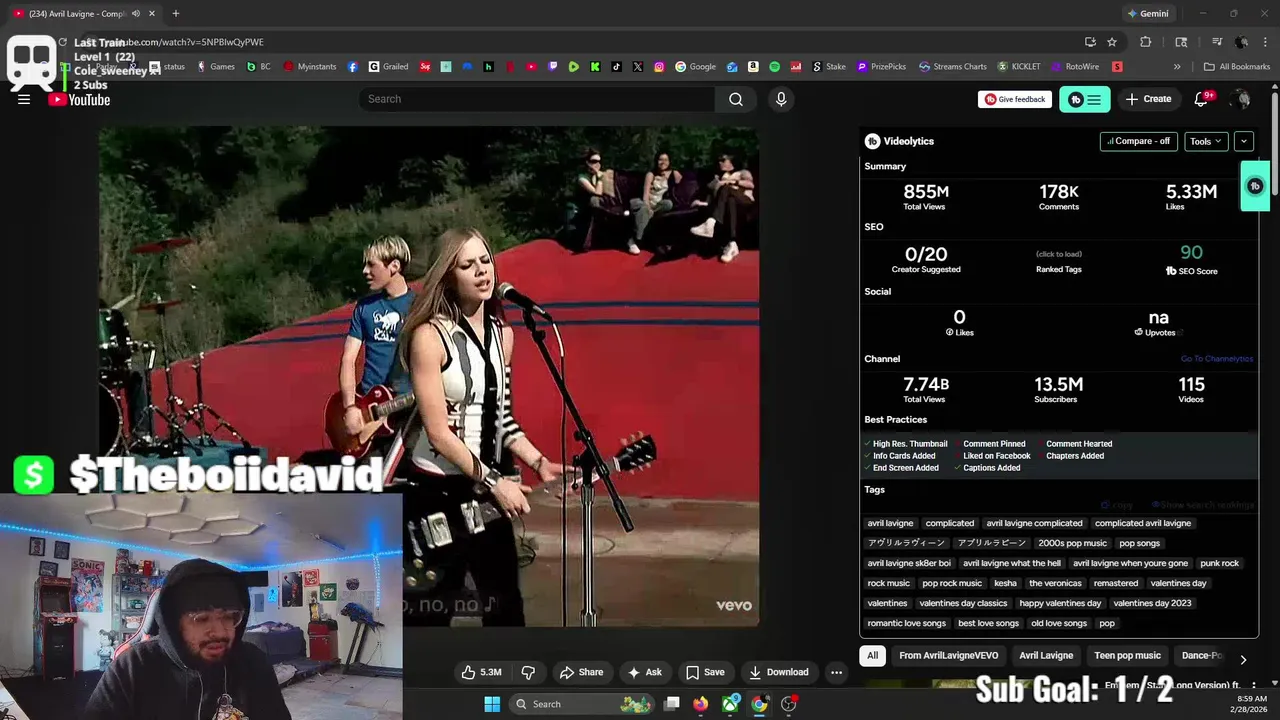Share the video
Viewport: 1280px width, 720px height.
[x=581, y=672]
